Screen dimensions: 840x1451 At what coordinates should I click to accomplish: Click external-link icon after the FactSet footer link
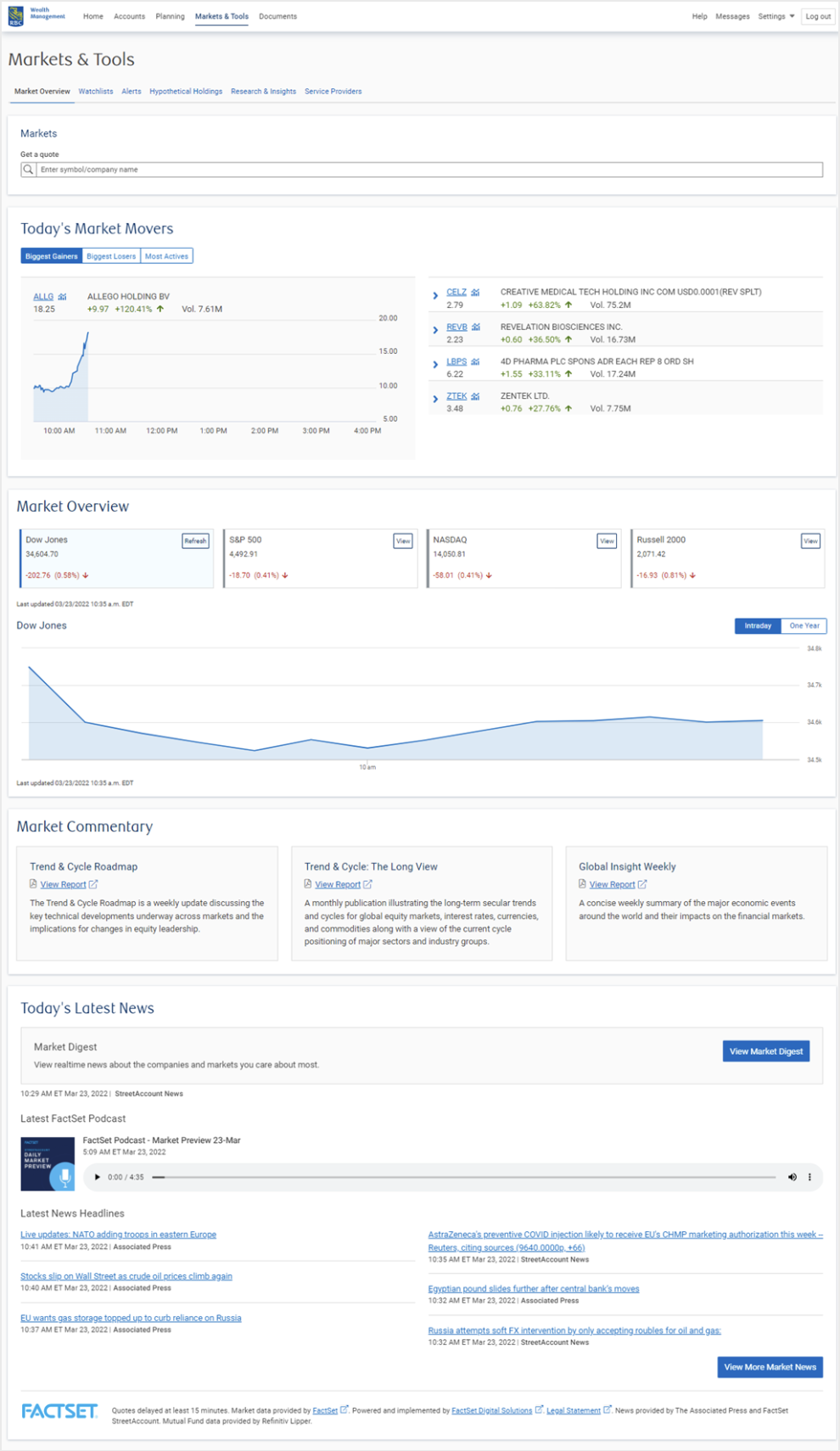pos(344,1410)
